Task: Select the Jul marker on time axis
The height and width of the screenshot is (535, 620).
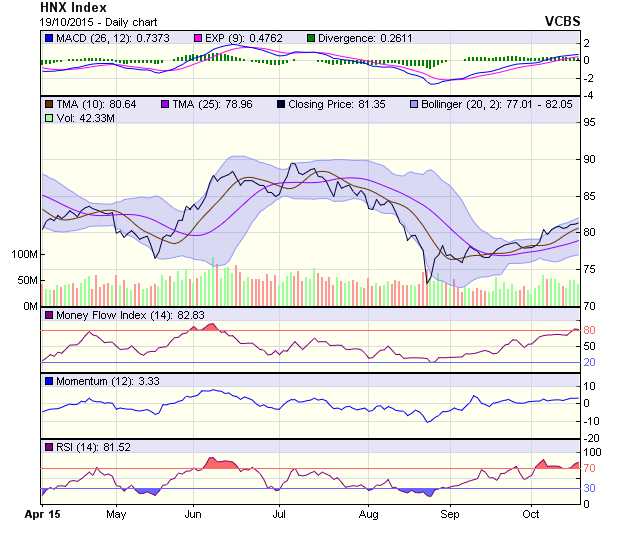Action: (280, 514)
